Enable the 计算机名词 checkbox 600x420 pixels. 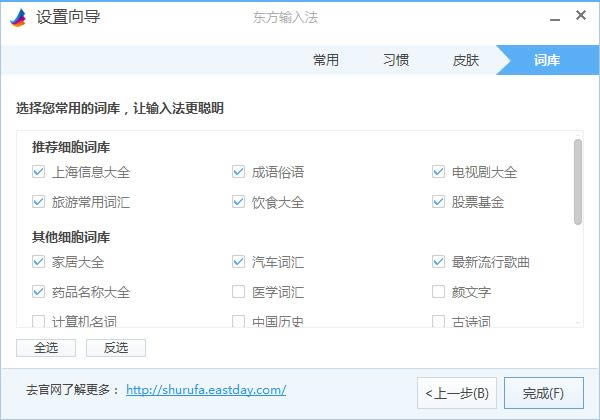pos(38,321)
